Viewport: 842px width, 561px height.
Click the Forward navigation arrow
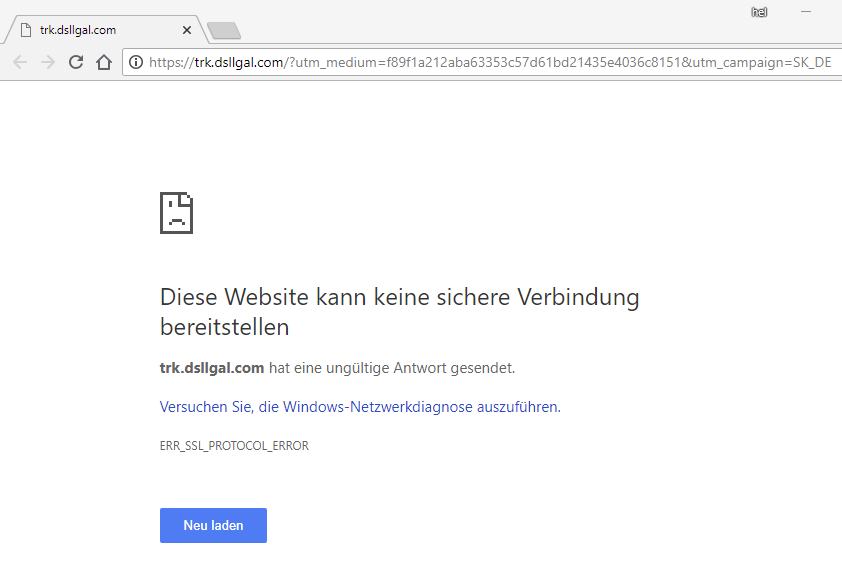(x=47, y=62)
